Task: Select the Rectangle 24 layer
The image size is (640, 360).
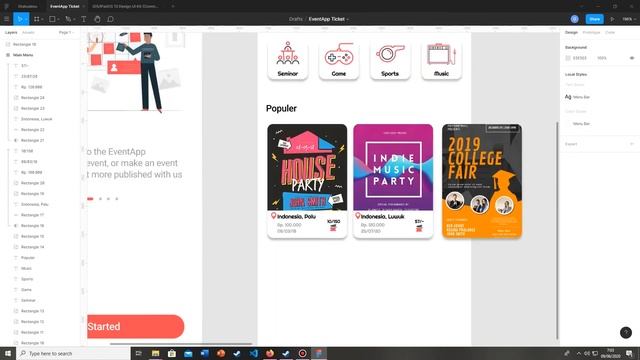Action: pos(33,98)
